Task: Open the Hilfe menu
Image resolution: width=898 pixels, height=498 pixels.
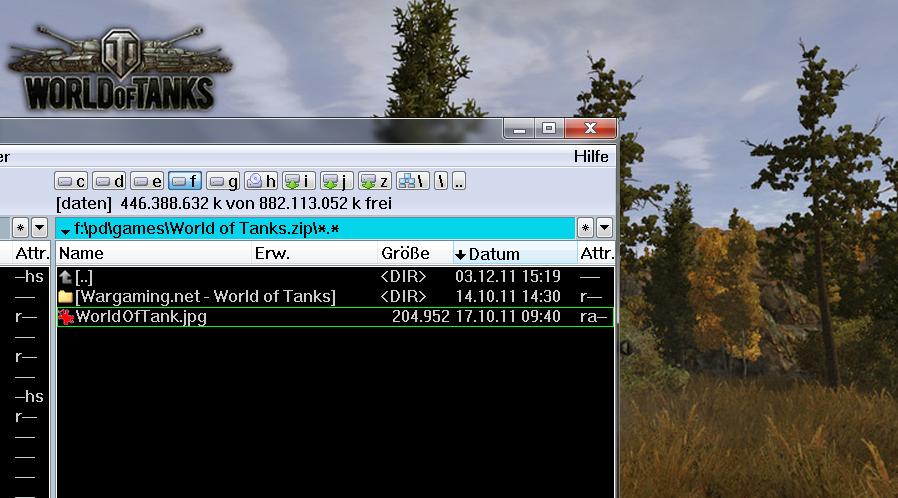Action: click(x=591, y=156)
